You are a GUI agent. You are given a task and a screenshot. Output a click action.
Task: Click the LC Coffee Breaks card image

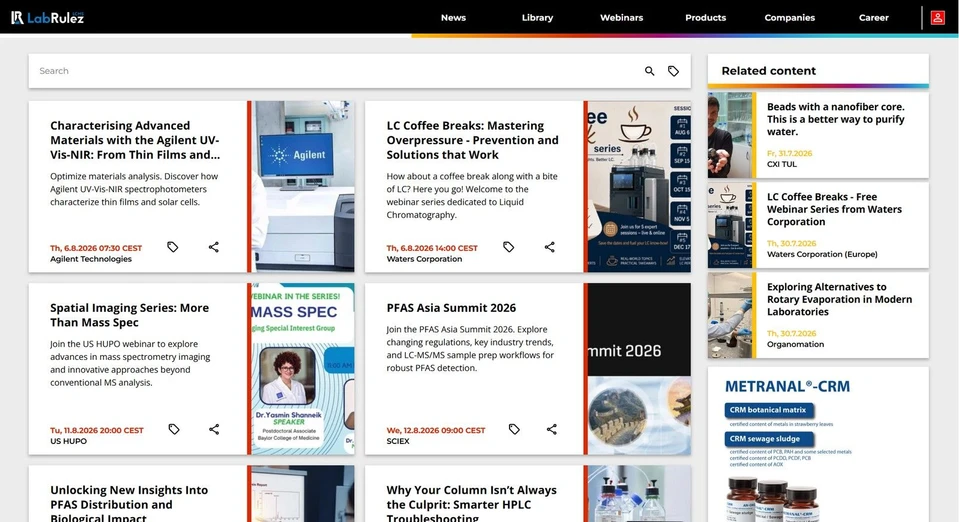(639, 187)
